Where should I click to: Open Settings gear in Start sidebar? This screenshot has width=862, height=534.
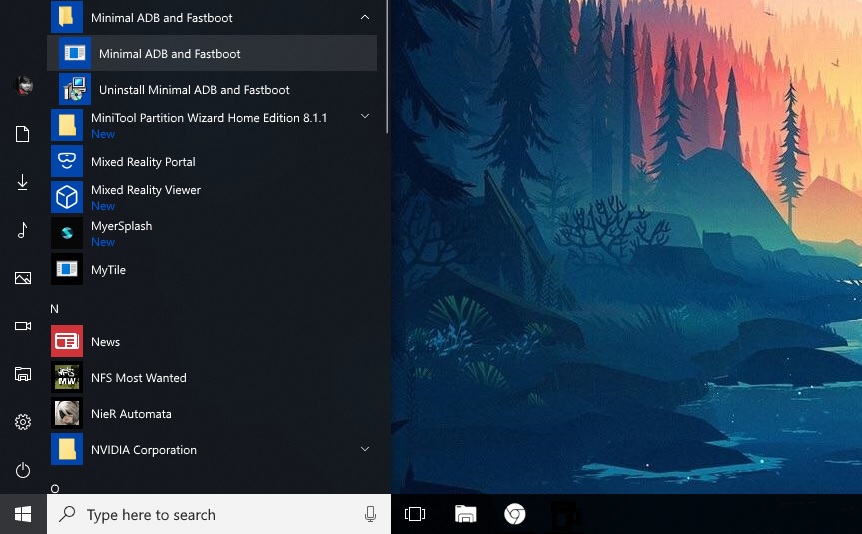23,422
